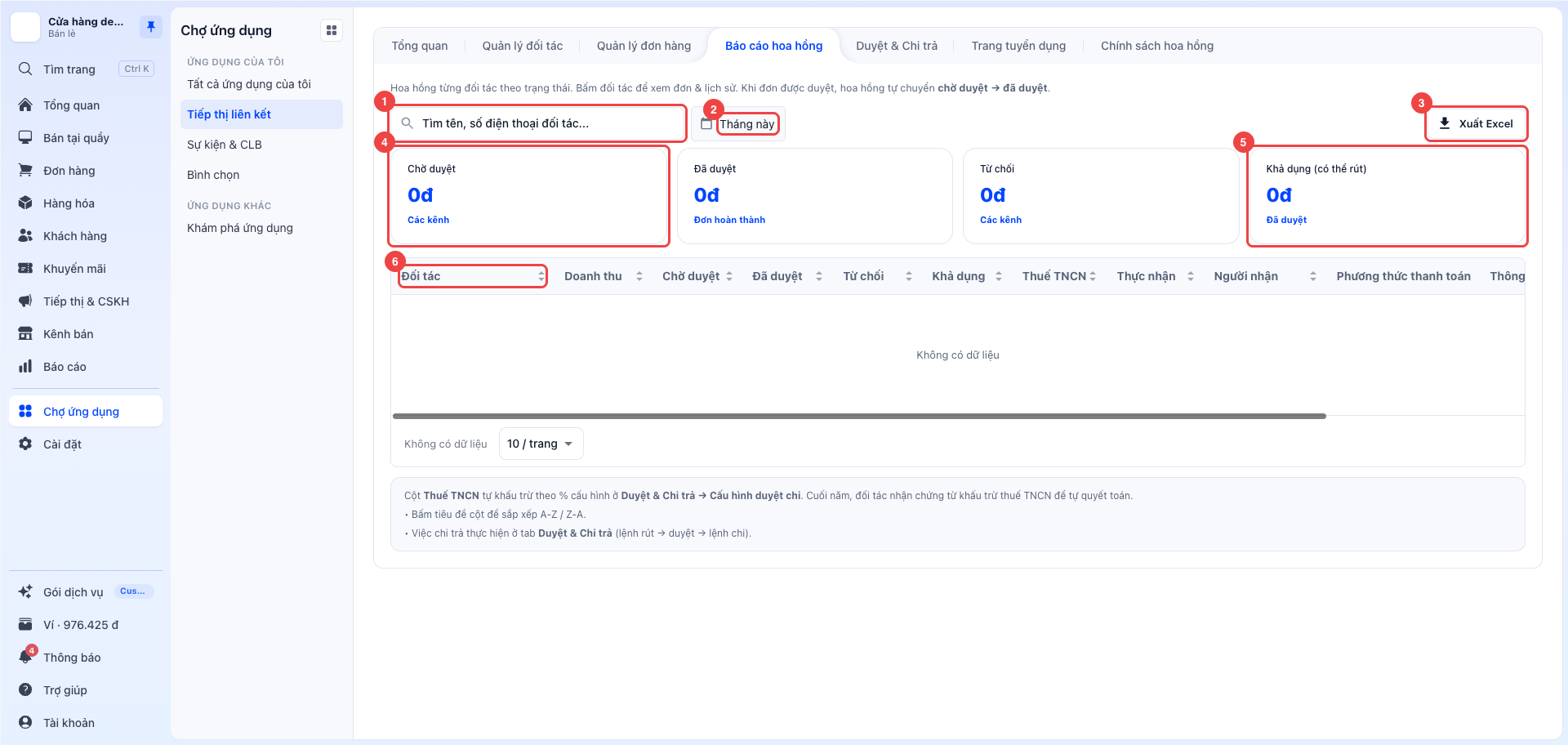Open the Trang tuyển dụng tab

click(1018, 46)
